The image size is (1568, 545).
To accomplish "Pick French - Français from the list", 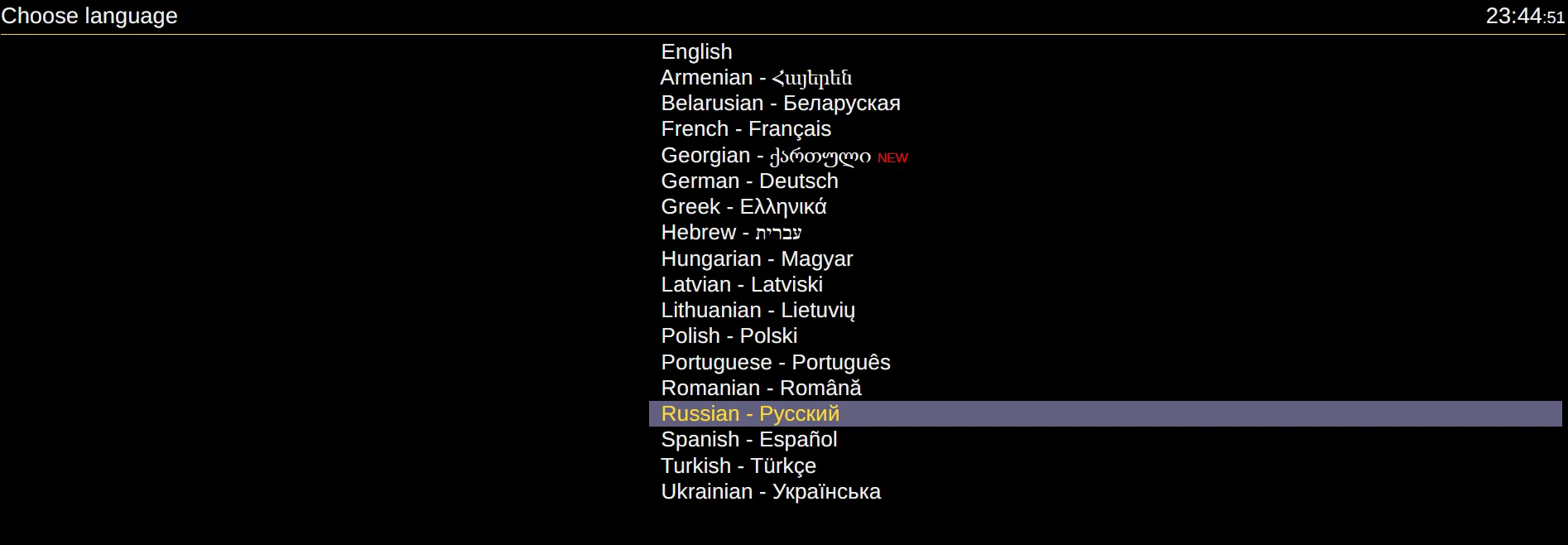I will (x=745, y=129).
